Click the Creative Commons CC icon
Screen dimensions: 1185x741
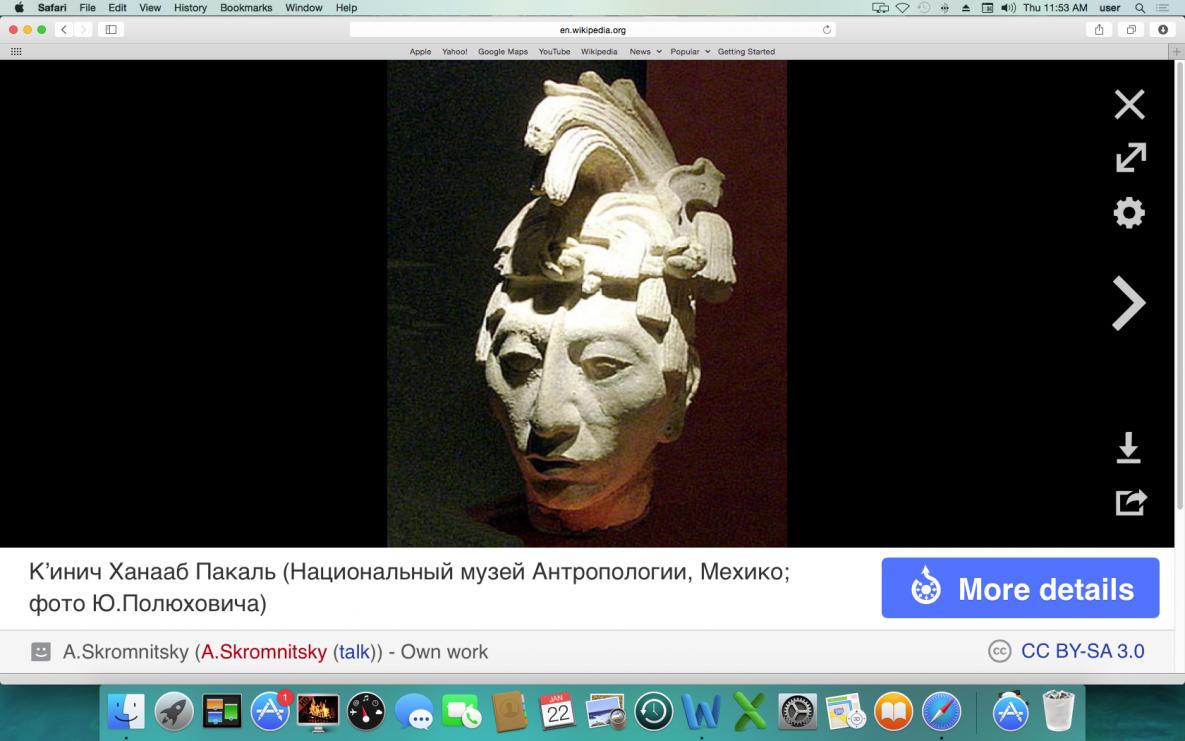click(999, 651)
